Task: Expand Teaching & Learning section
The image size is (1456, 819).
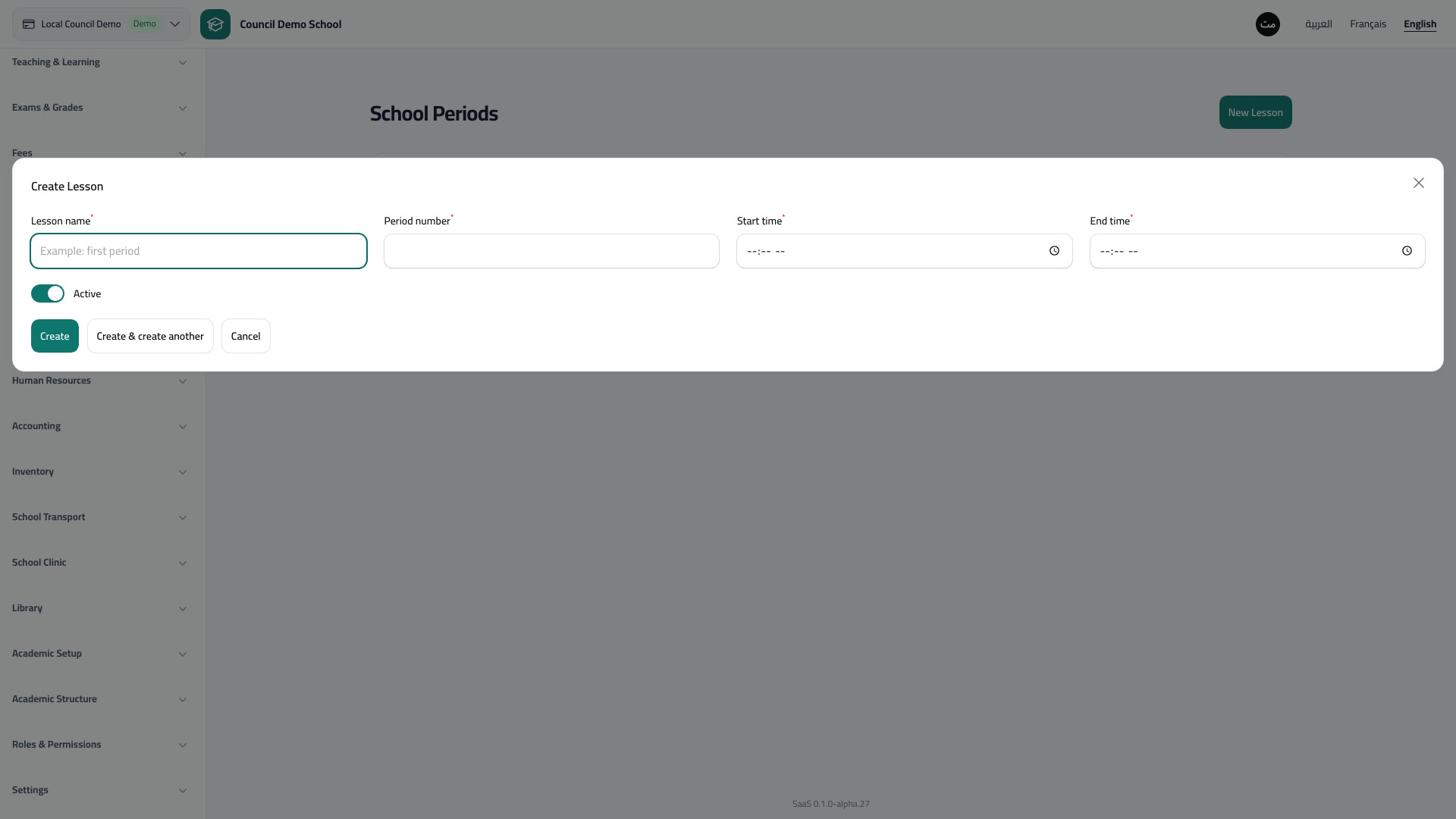Action: click(99, 62)
